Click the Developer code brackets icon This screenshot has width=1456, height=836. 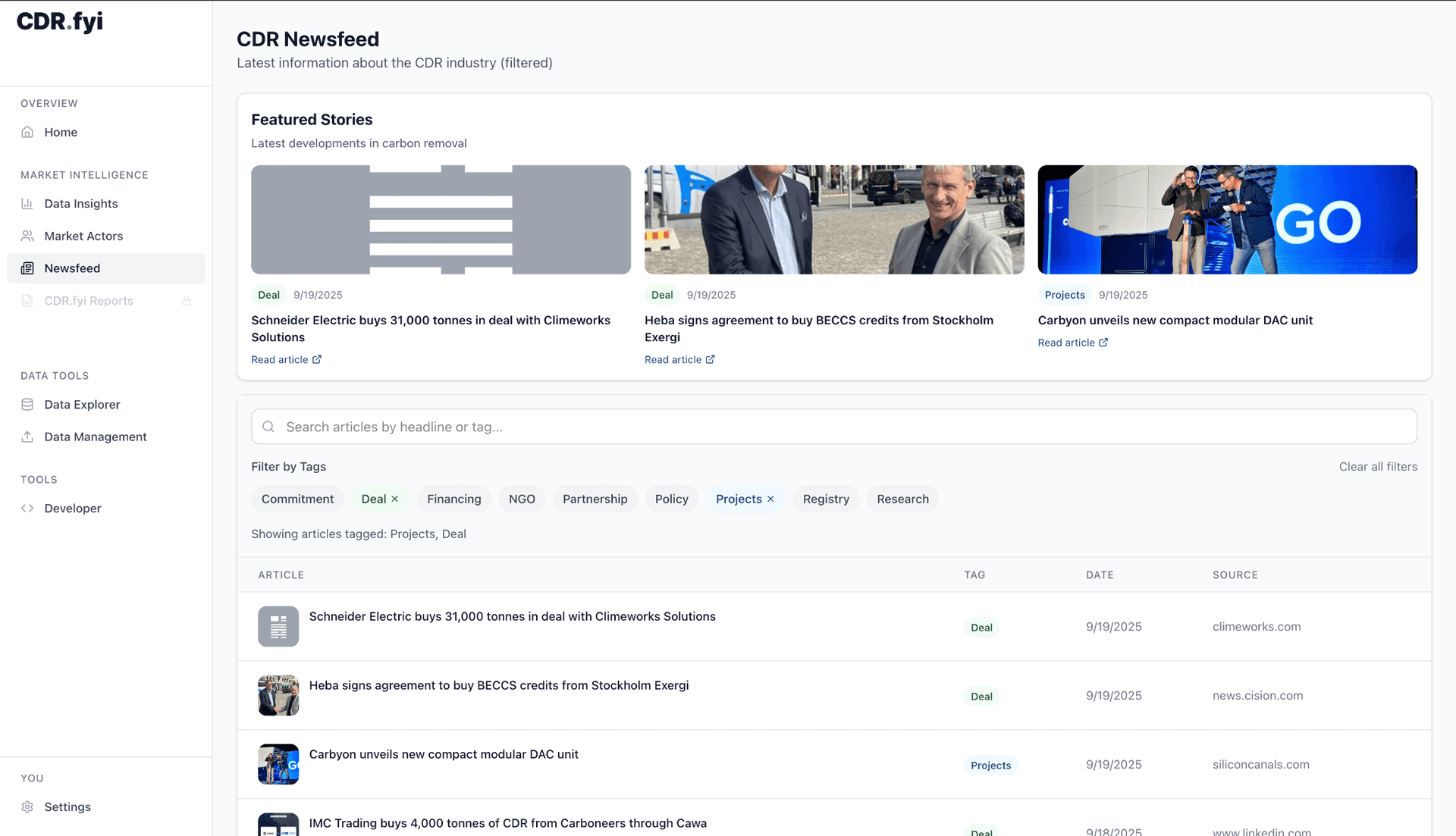[27, 508]
